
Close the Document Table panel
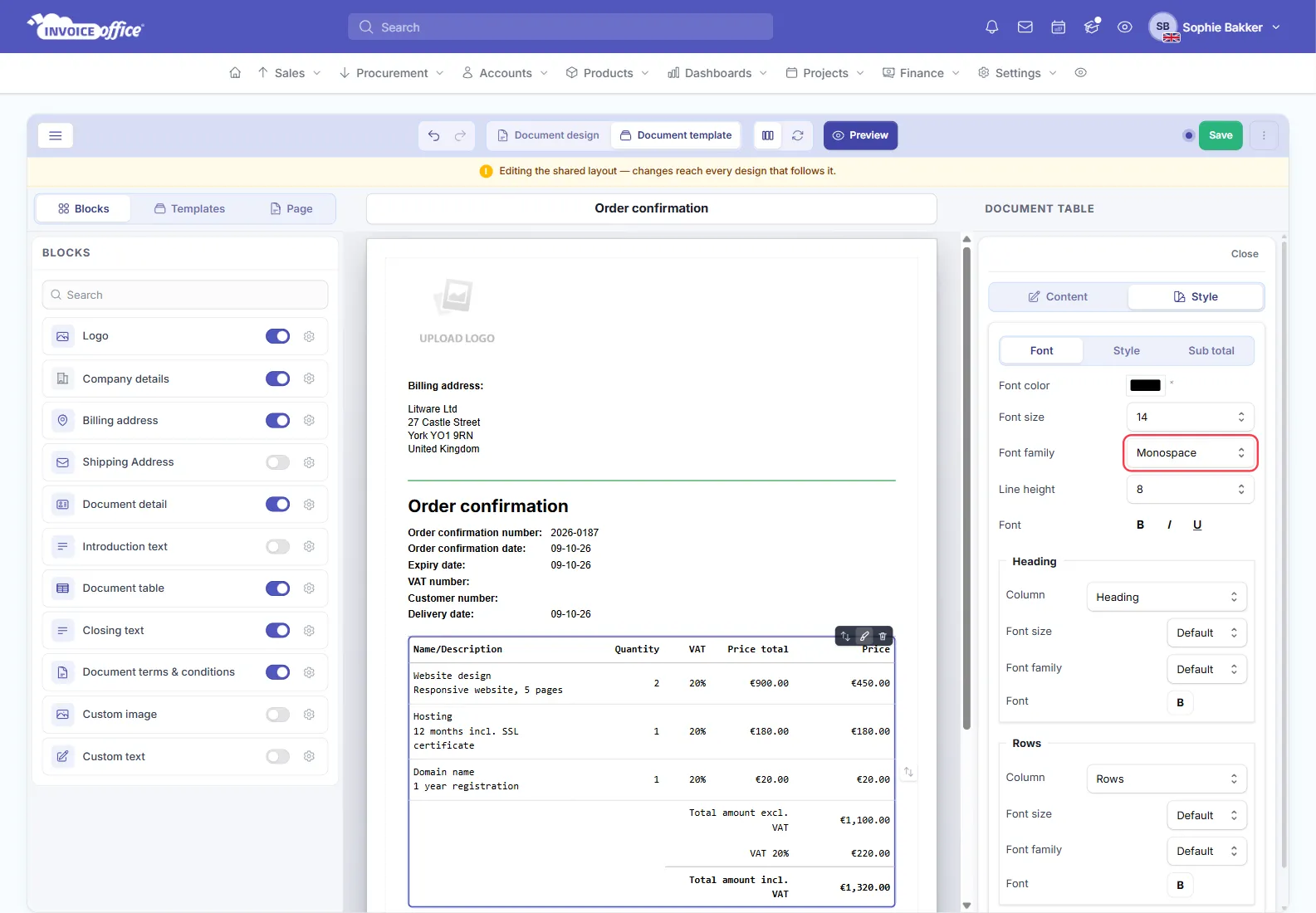pyautogui.click(x=1244, y=254)
